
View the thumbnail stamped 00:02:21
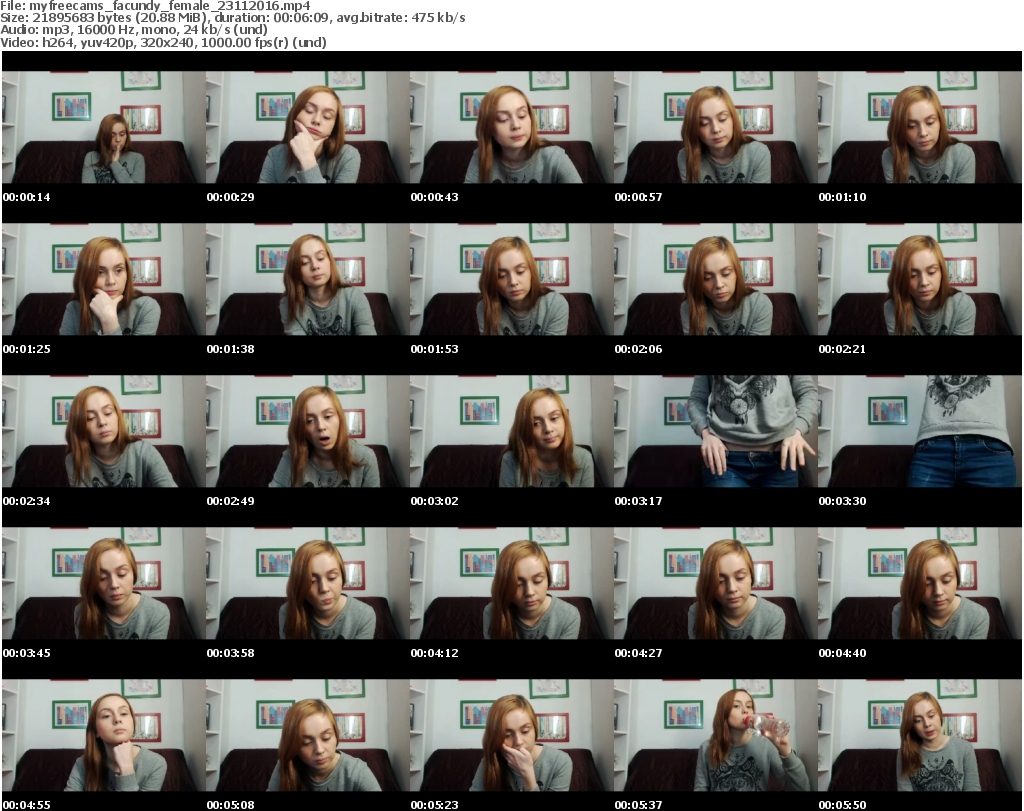(920, 279)
